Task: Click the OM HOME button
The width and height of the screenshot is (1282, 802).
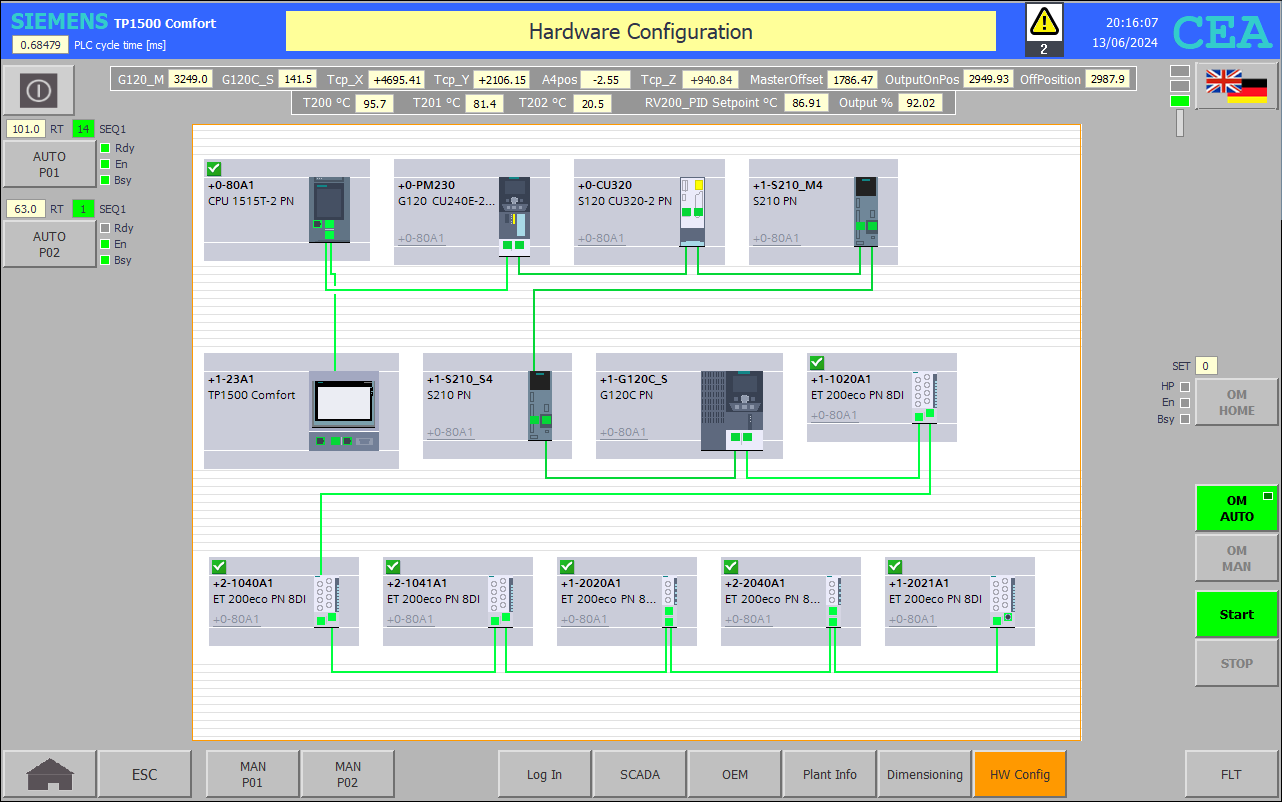Action: pos(1237,402)
